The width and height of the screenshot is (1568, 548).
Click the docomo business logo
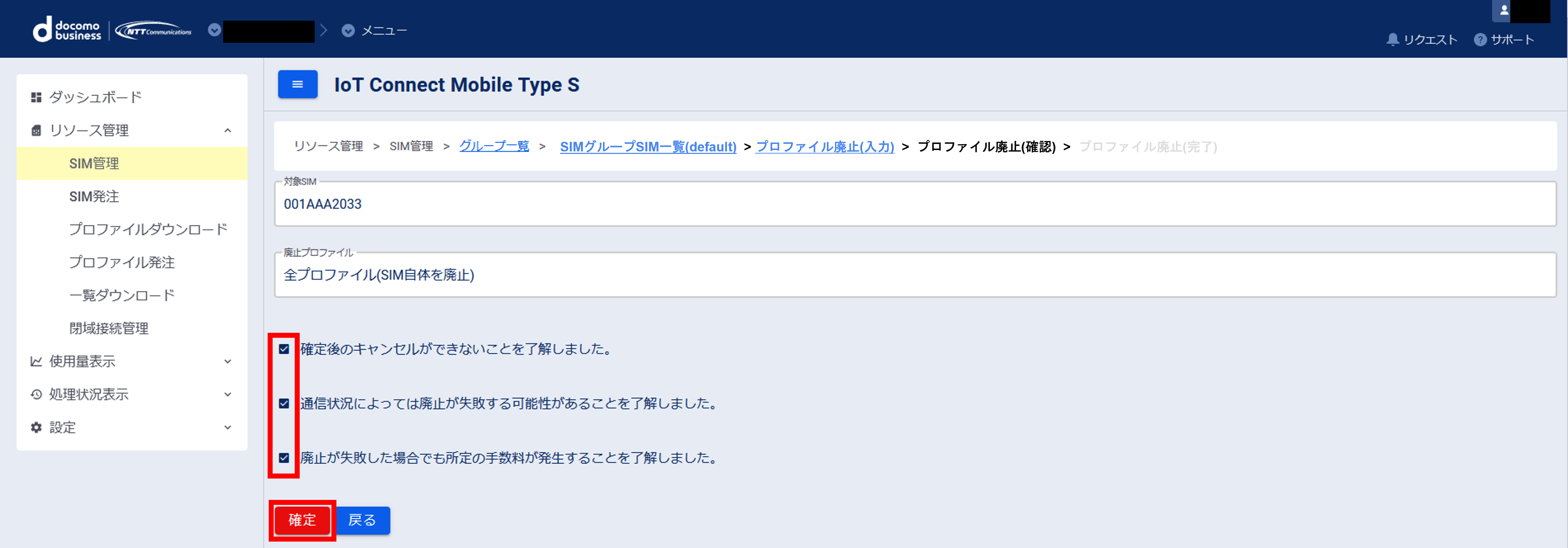[x=67, y=30]
